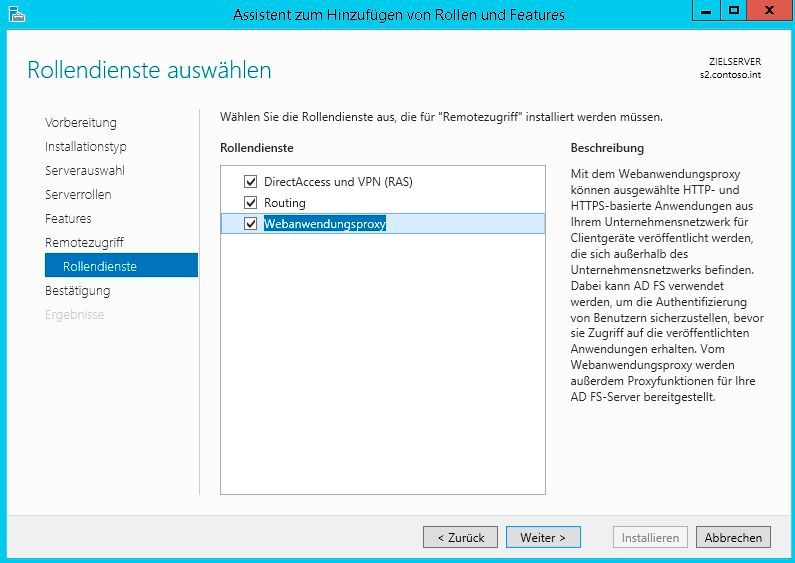This screenshot has height=563, width=795.
Task: Minimize the wizard window
Action: tap(706, 10)
